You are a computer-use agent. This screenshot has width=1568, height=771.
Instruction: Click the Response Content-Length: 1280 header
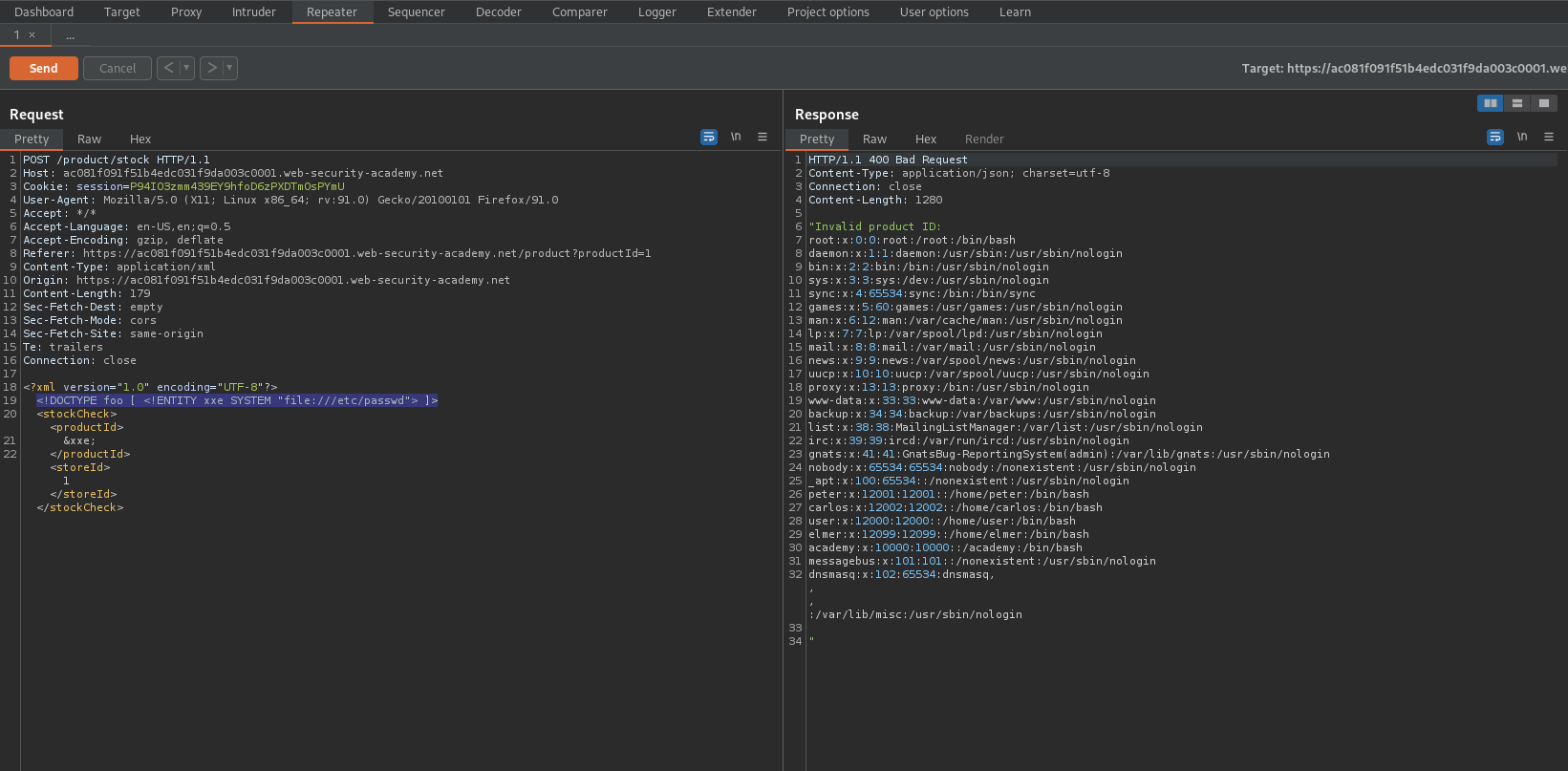click(x=875, y=200)
